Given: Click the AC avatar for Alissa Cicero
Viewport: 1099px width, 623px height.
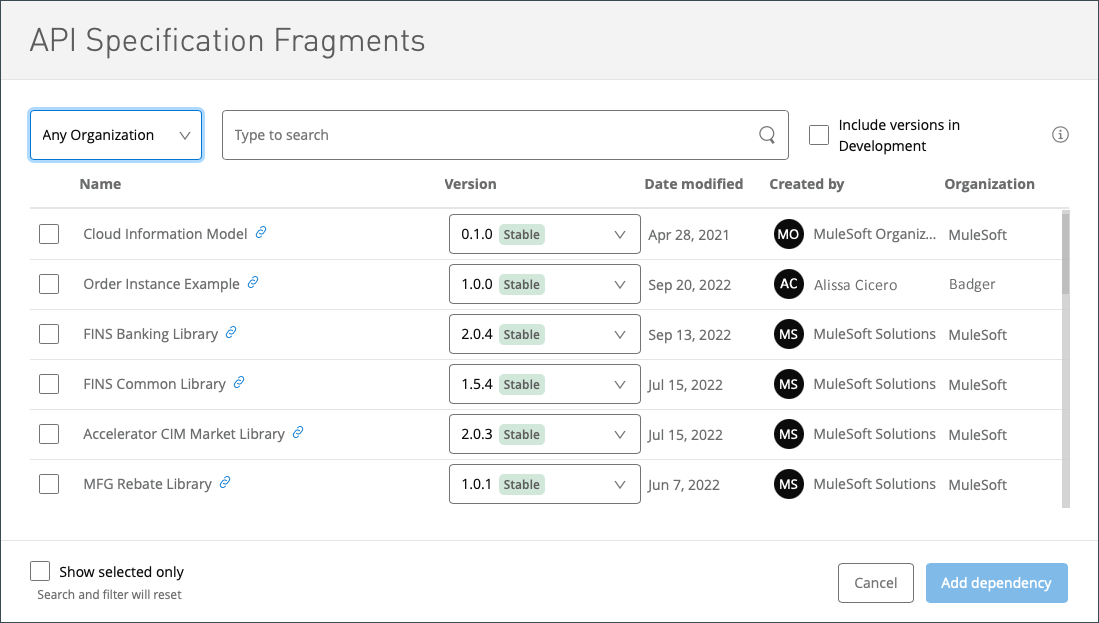Looking at the screenshot, I should (789, 284).
